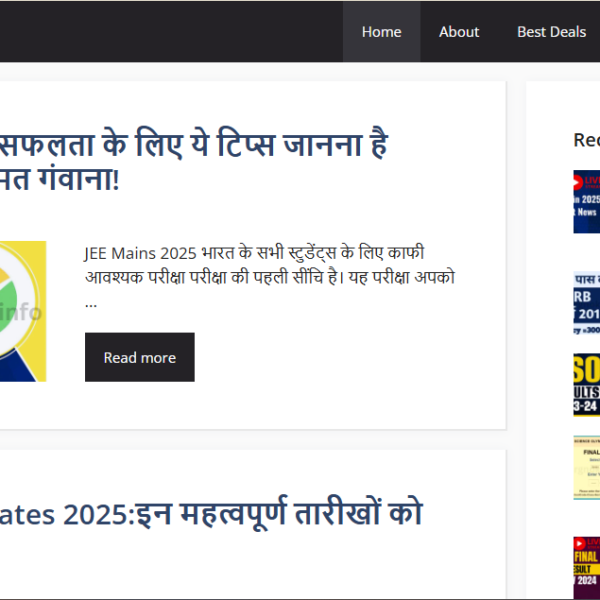Open the yellow Results 3-24 sidebar thumbnail
Viewport: 600px width, 600px height.
tap(587, 385)
